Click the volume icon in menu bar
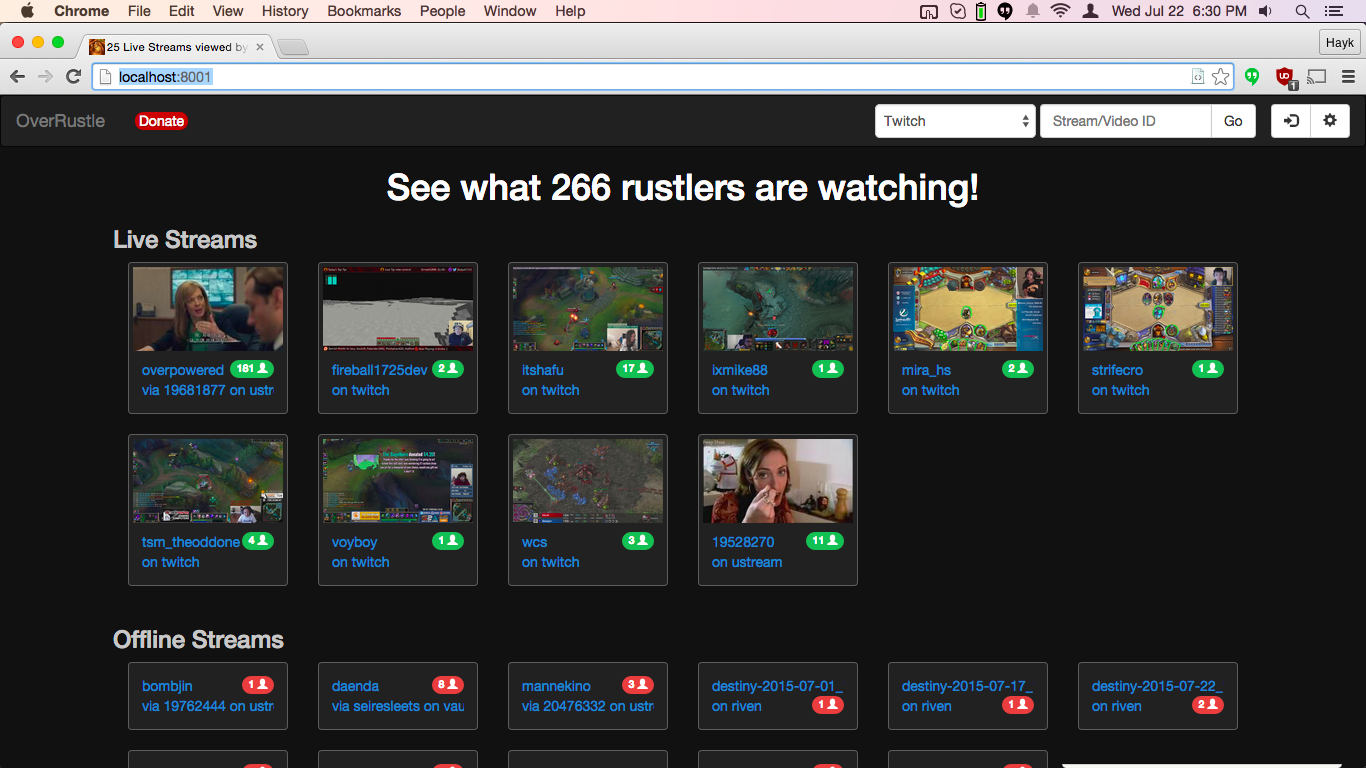 pos(1266,11)
